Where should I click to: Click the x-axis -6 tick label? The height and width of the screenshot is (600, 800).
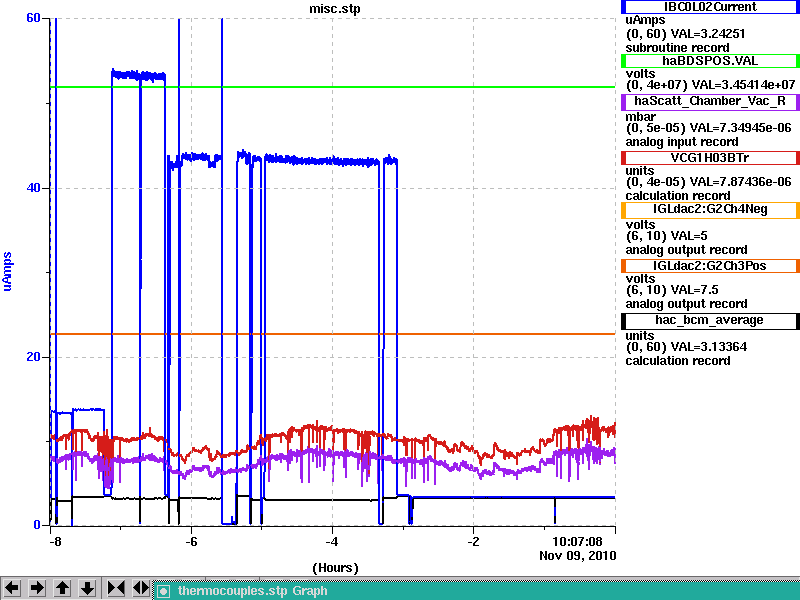tap(191, 542)
